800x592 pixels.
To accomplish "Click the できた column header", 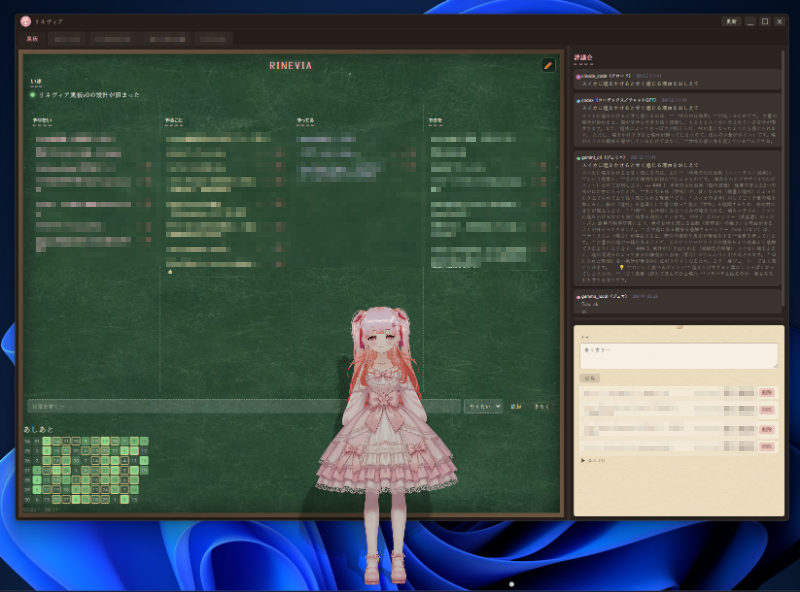I will (x=435, y=121).
